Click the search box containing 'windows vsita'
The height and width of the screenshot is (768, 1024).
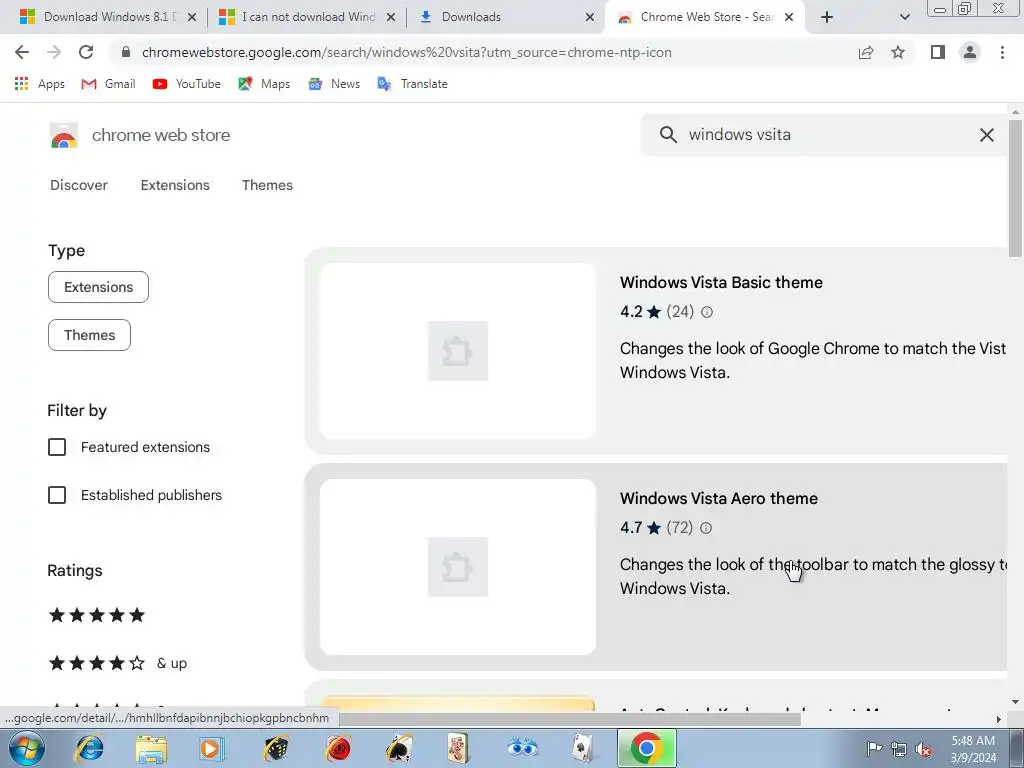point(826,135)
